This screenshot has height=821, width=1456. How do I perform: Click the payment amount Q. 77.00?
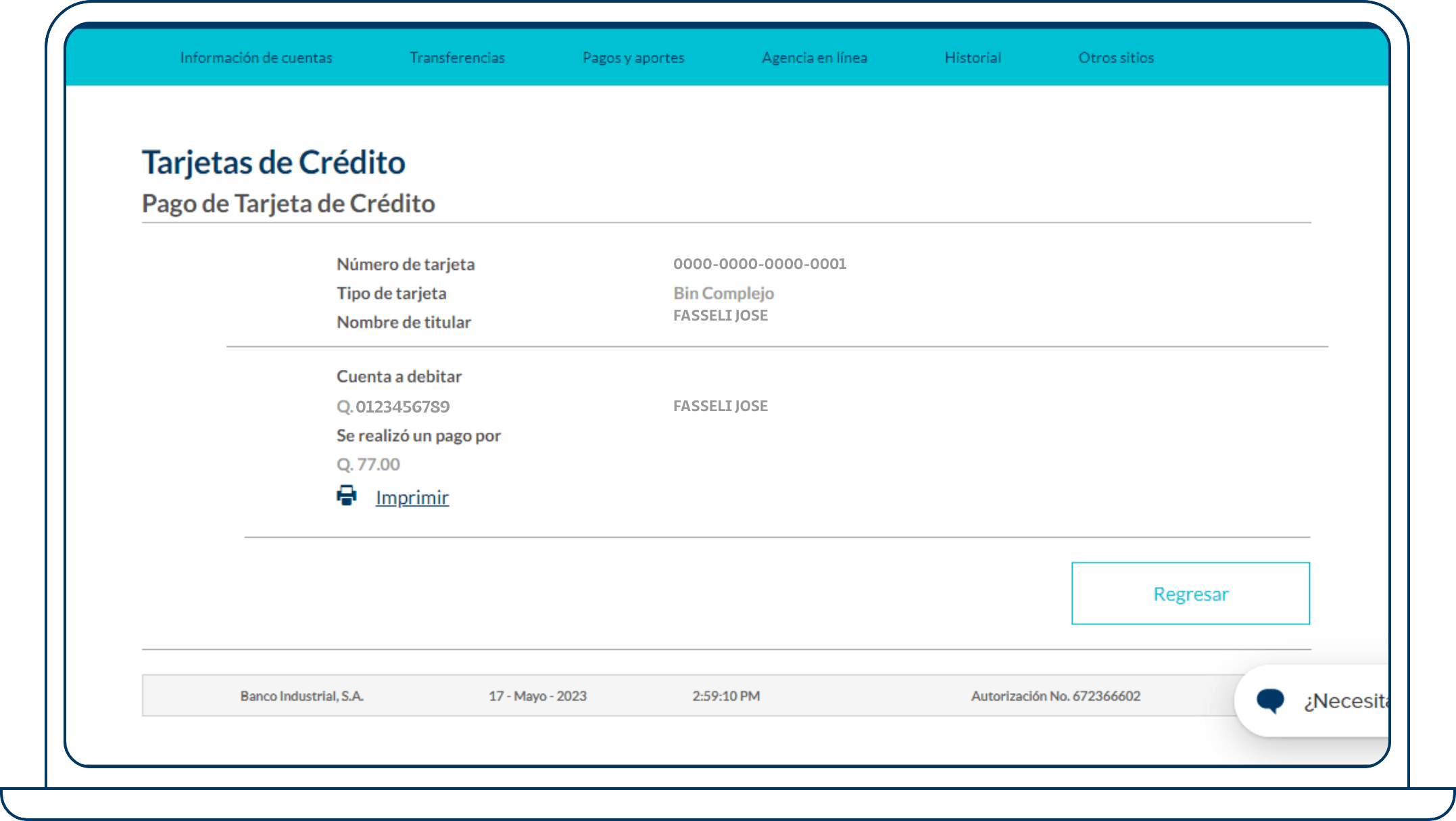(x=368, y=465)
